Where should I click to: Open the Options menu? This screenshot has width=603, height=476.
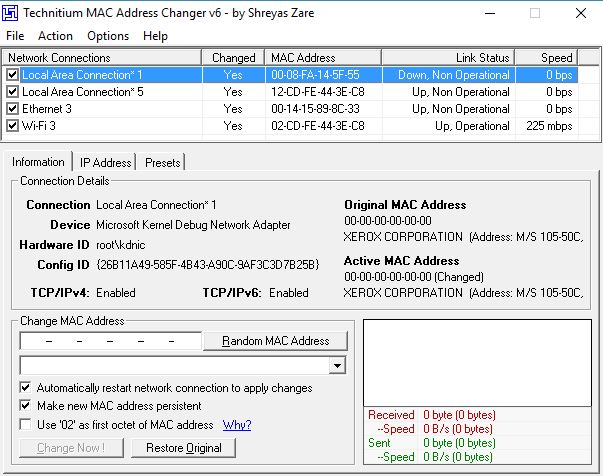(x=108, y=36)
